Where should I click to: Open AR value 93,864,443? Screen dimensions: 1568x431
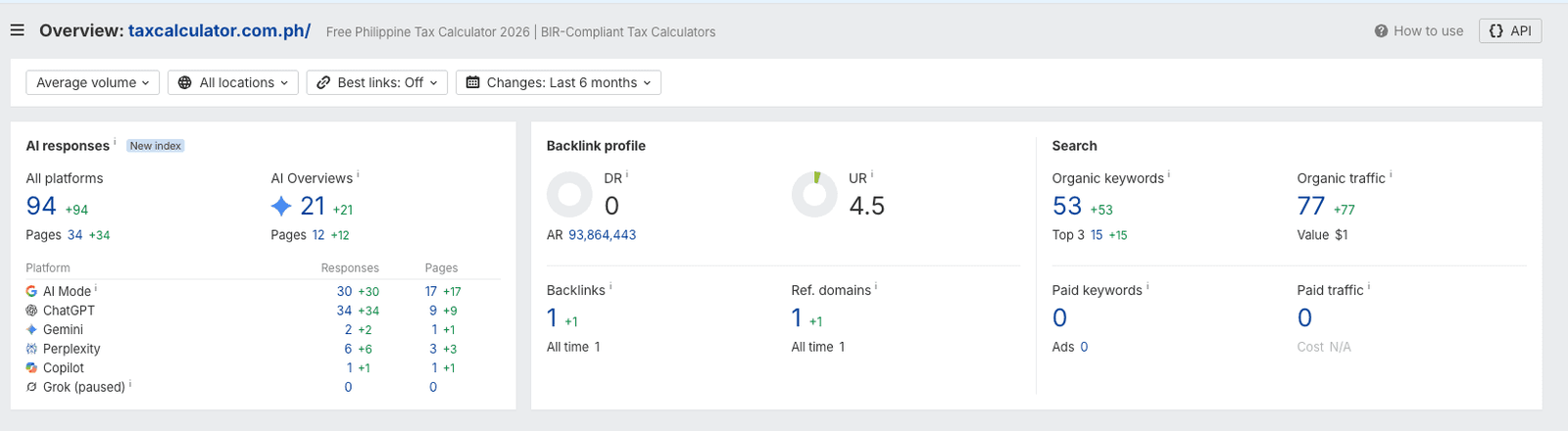click(602, 235)
